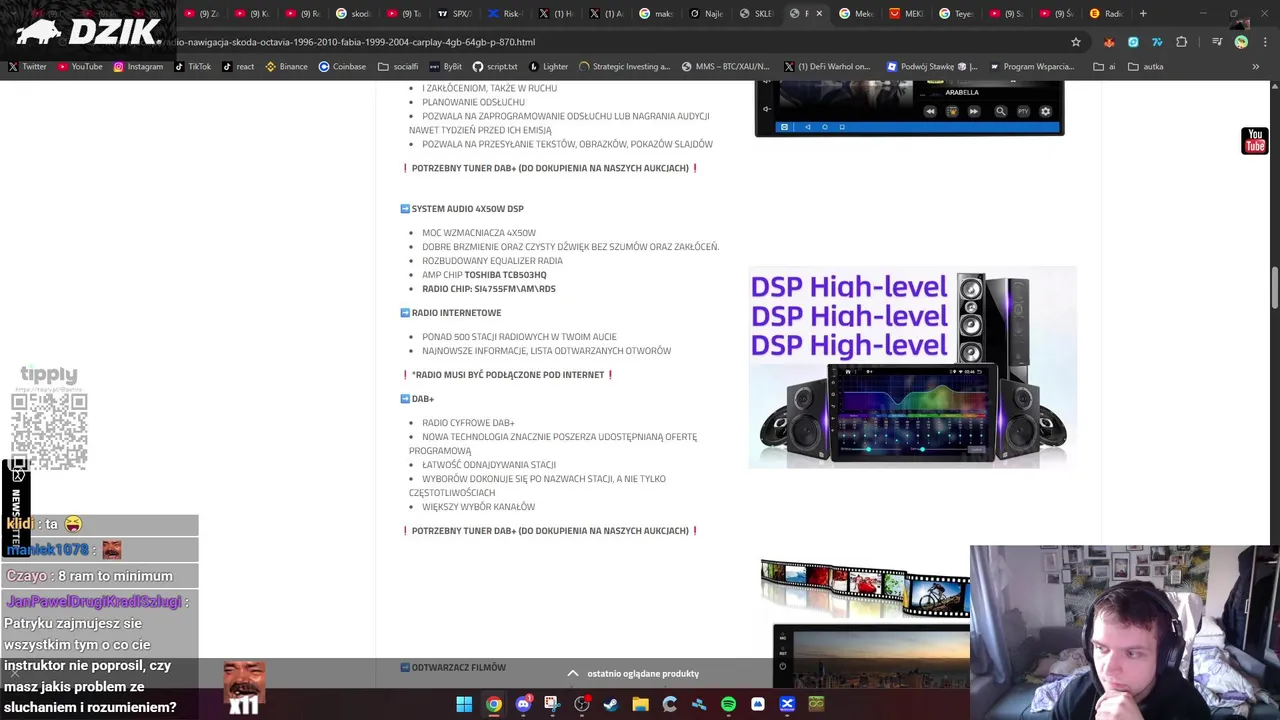This screenshot has width=1280, height=720.
Task: Open the DeFi Warhol bookmark
Action: click(827, 66)
